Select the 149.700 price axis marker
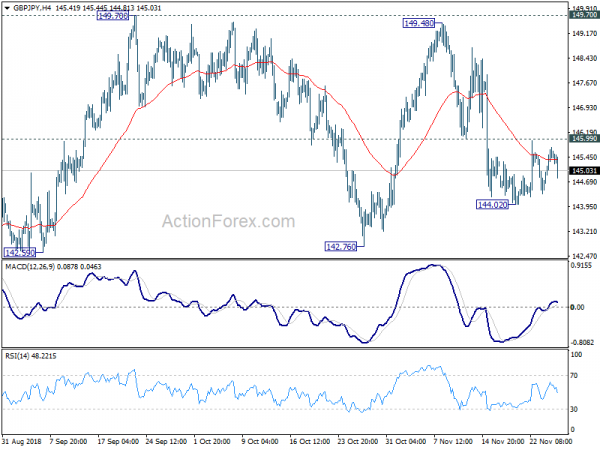Viewport: 600px width, 450px height. pyautogui.click(x=584, y=15)
